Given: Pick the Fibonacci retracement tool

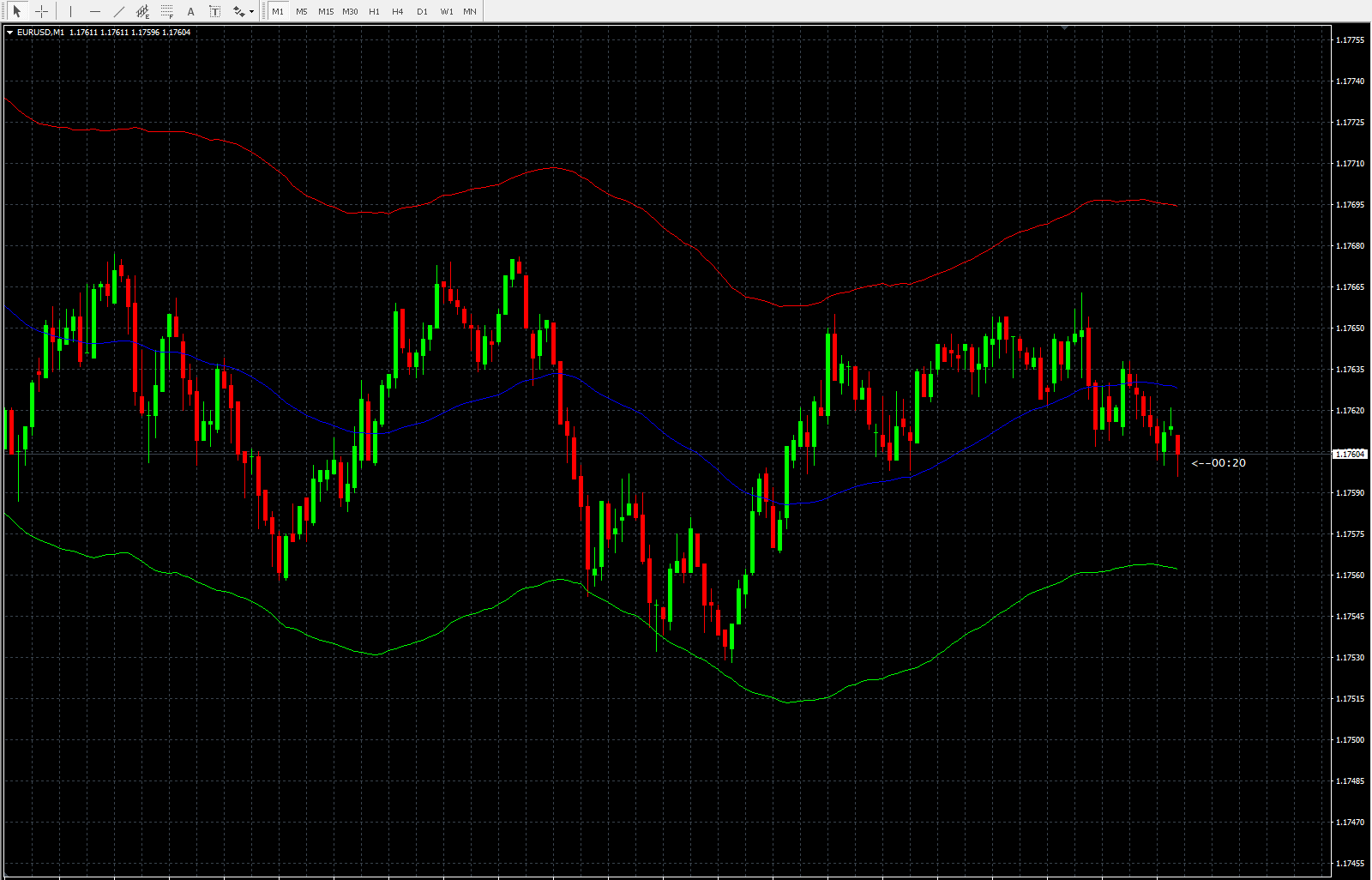Looking at the screenshot, I should coord(166,11).
